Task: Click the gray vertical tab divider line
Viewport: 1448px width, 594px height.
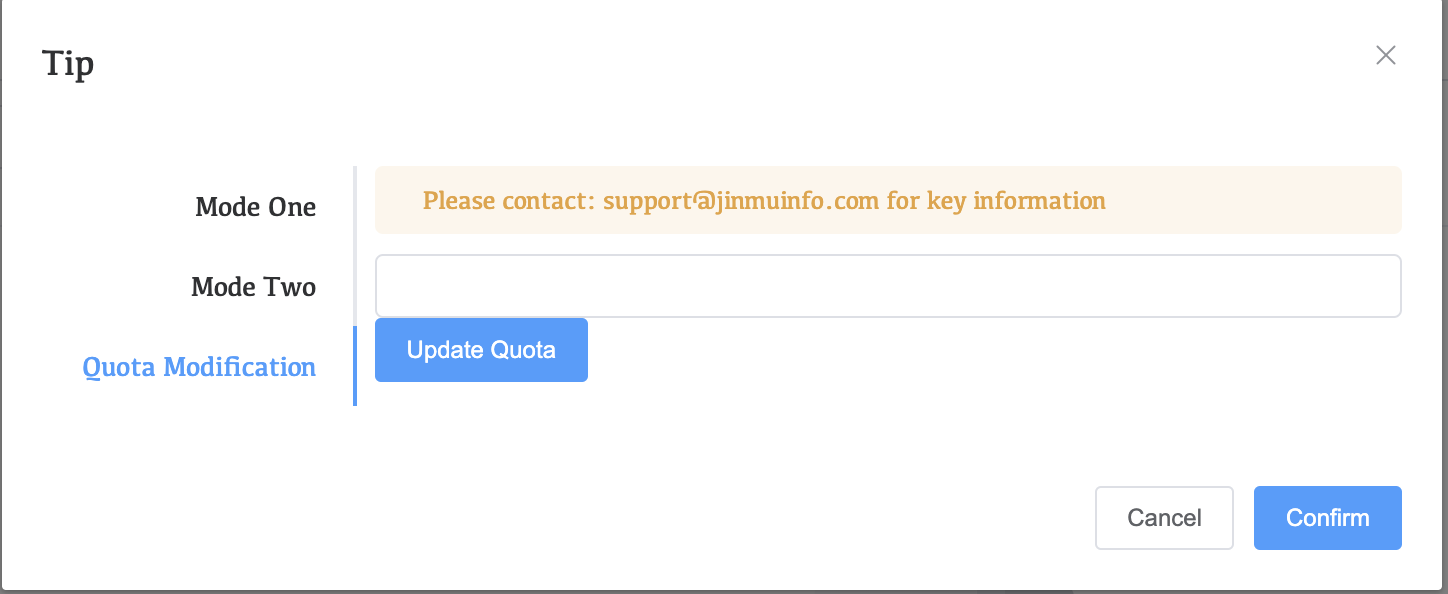Action: (355, 240)
